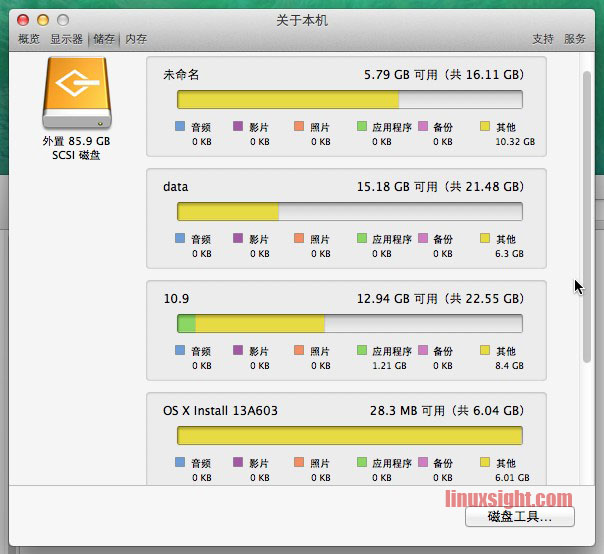Click the pink 备份 swatch under 未命名
The image size is (604, 554).
(x=423, y=126)
